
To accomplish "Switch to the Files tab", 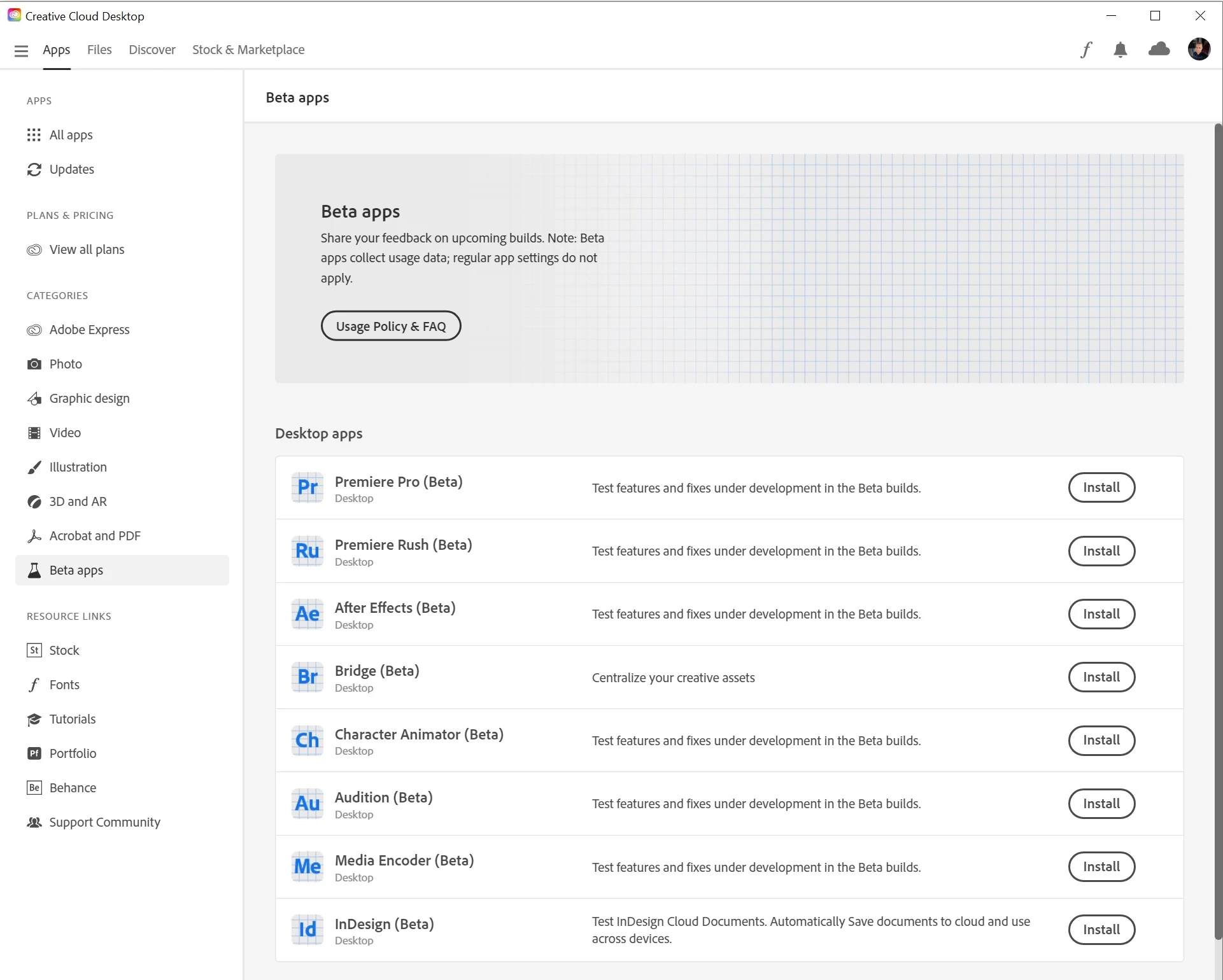I will coord(99,50).
